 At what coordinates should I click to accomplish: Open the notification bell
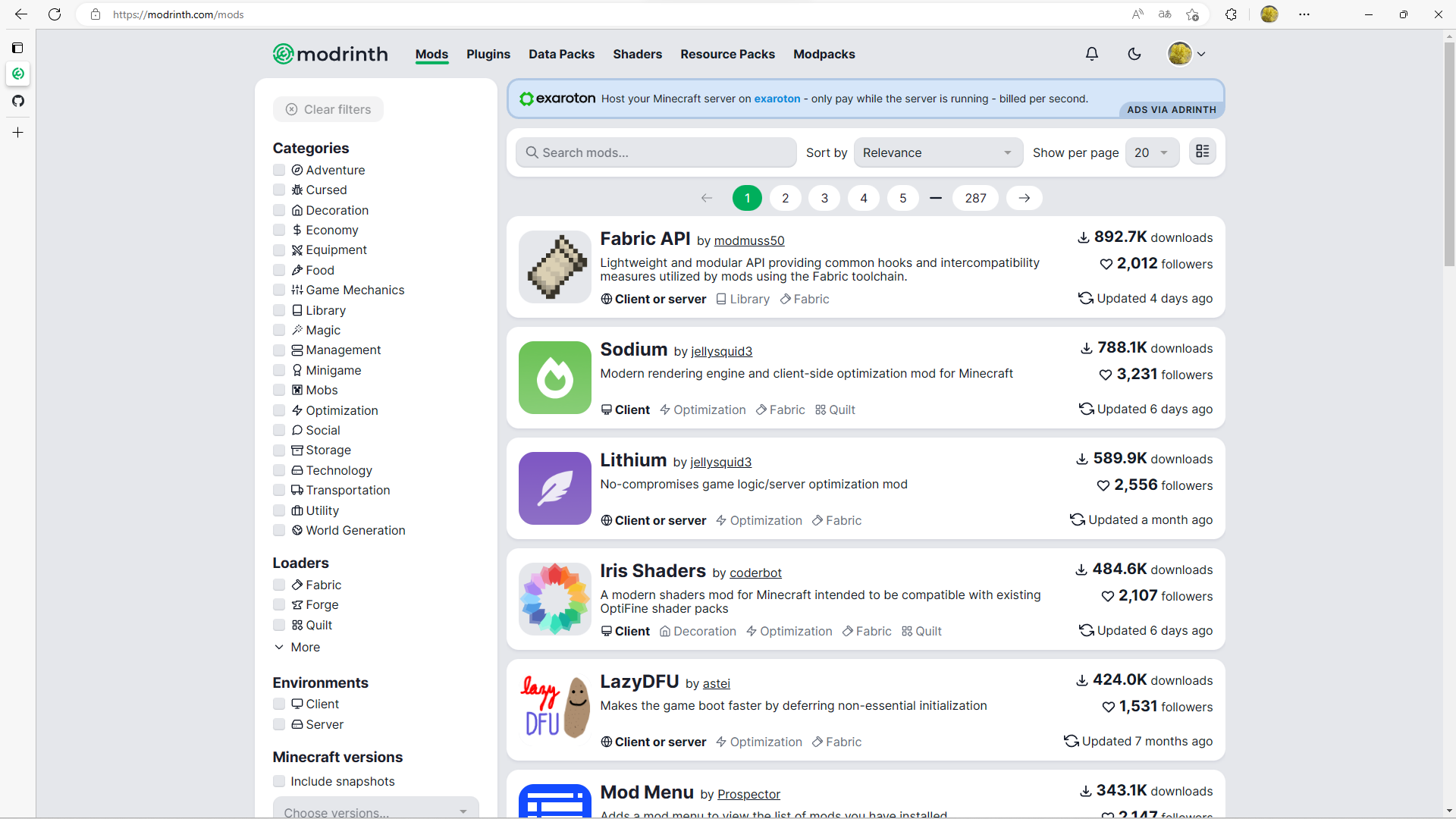1092,54
